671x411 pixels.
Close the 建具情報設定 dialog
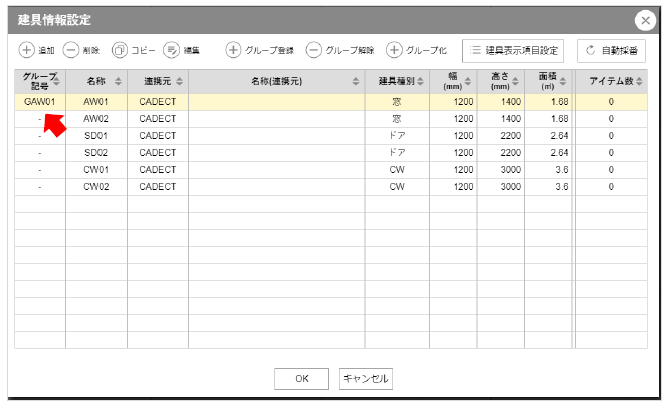click(644, 20)
